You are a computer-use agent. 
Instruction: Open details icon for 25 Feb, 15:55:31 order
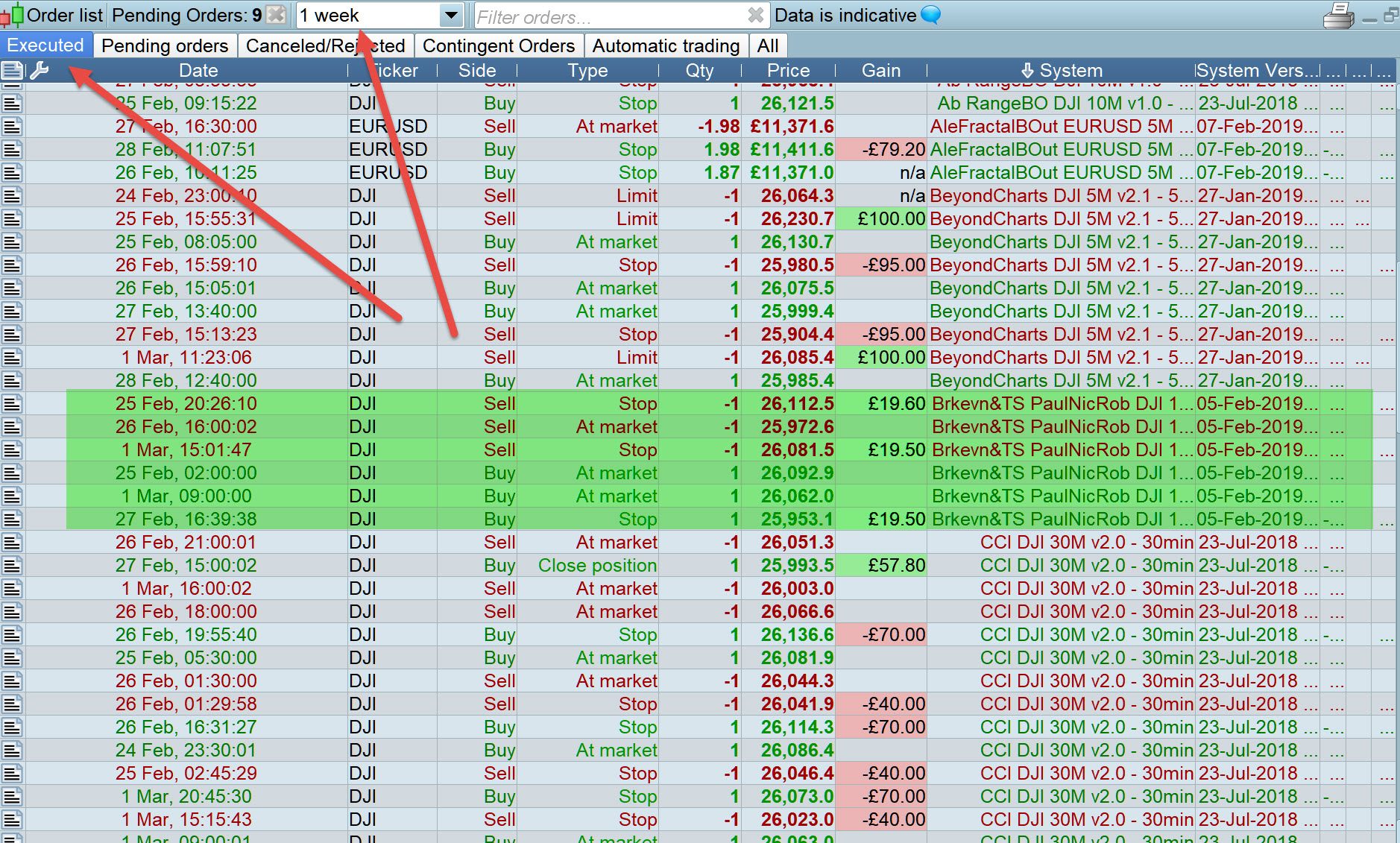pyautogui.click(x=12, y=218)
